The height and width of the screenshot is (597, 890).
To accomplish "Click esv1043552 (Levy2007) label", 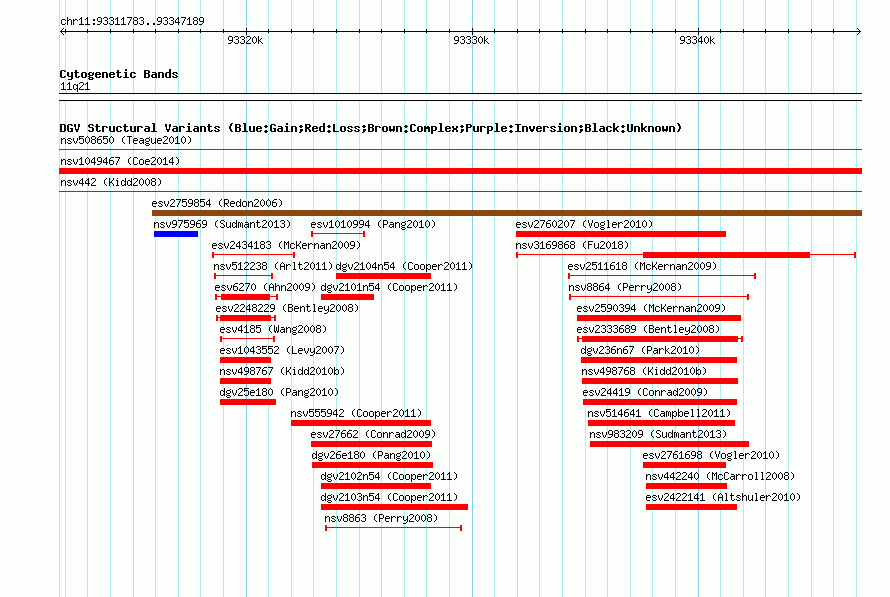I will (282, 350).
